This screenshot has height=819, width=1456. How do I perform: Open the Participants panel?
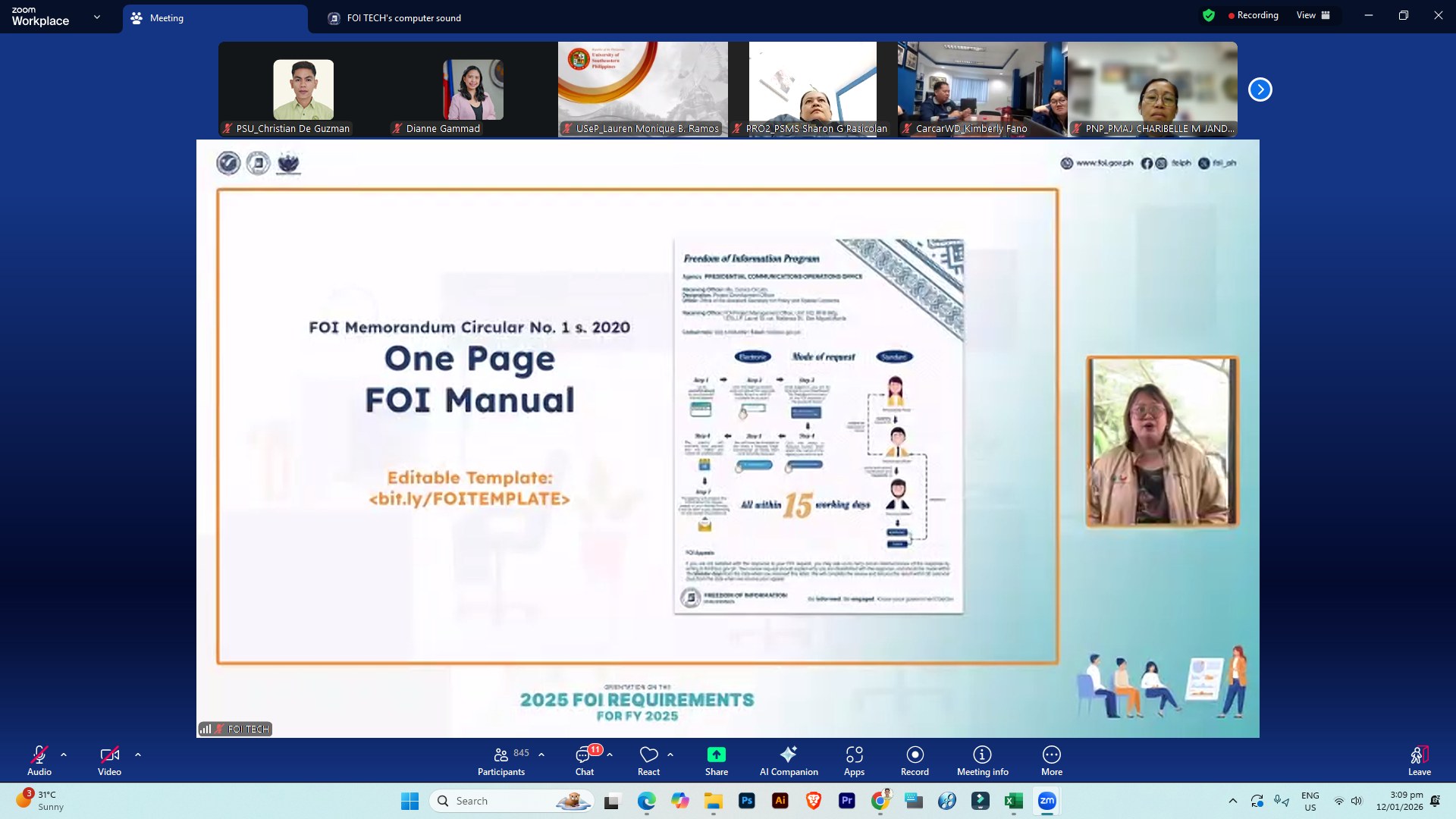501,761
